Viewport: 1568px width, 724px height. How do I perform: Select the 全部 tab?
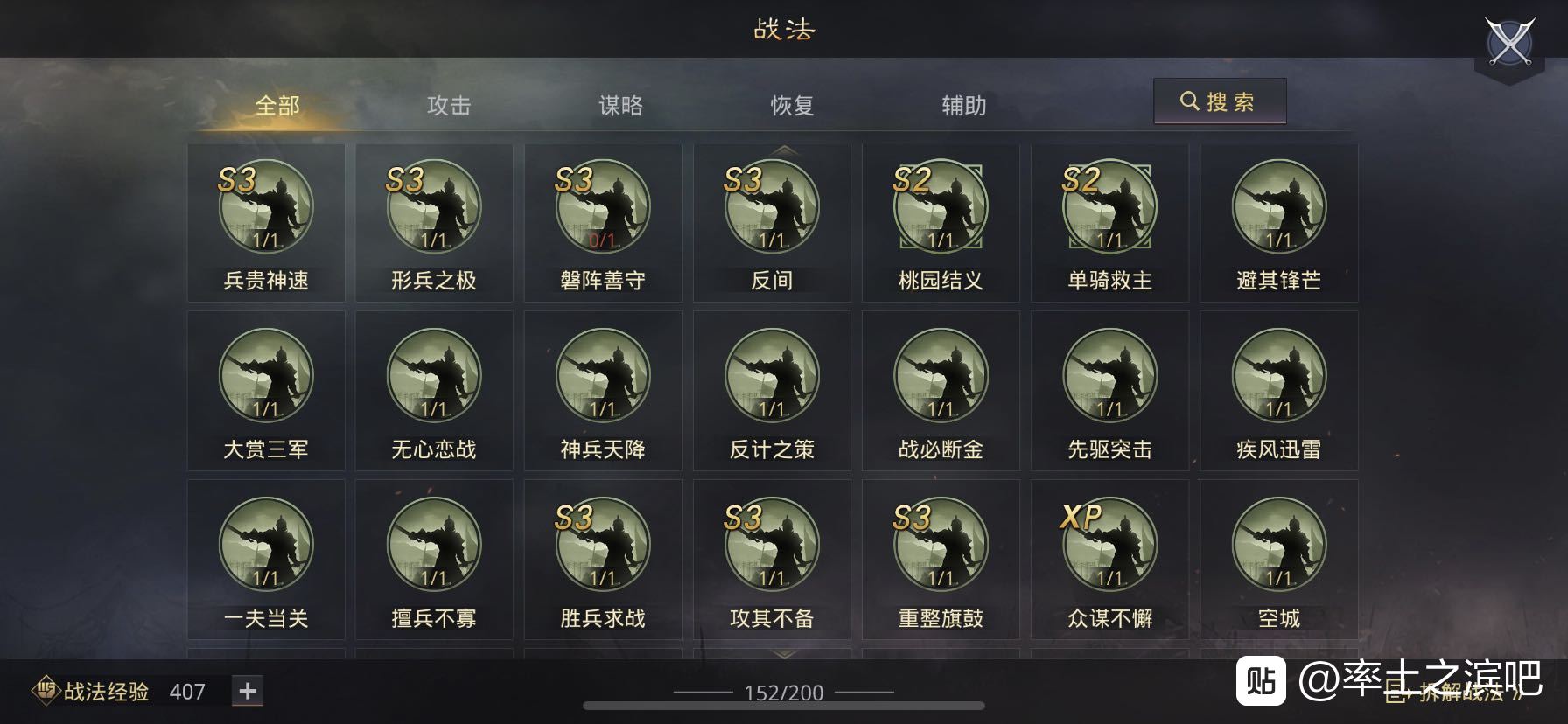pyautogui.click(x=277, y=106)
